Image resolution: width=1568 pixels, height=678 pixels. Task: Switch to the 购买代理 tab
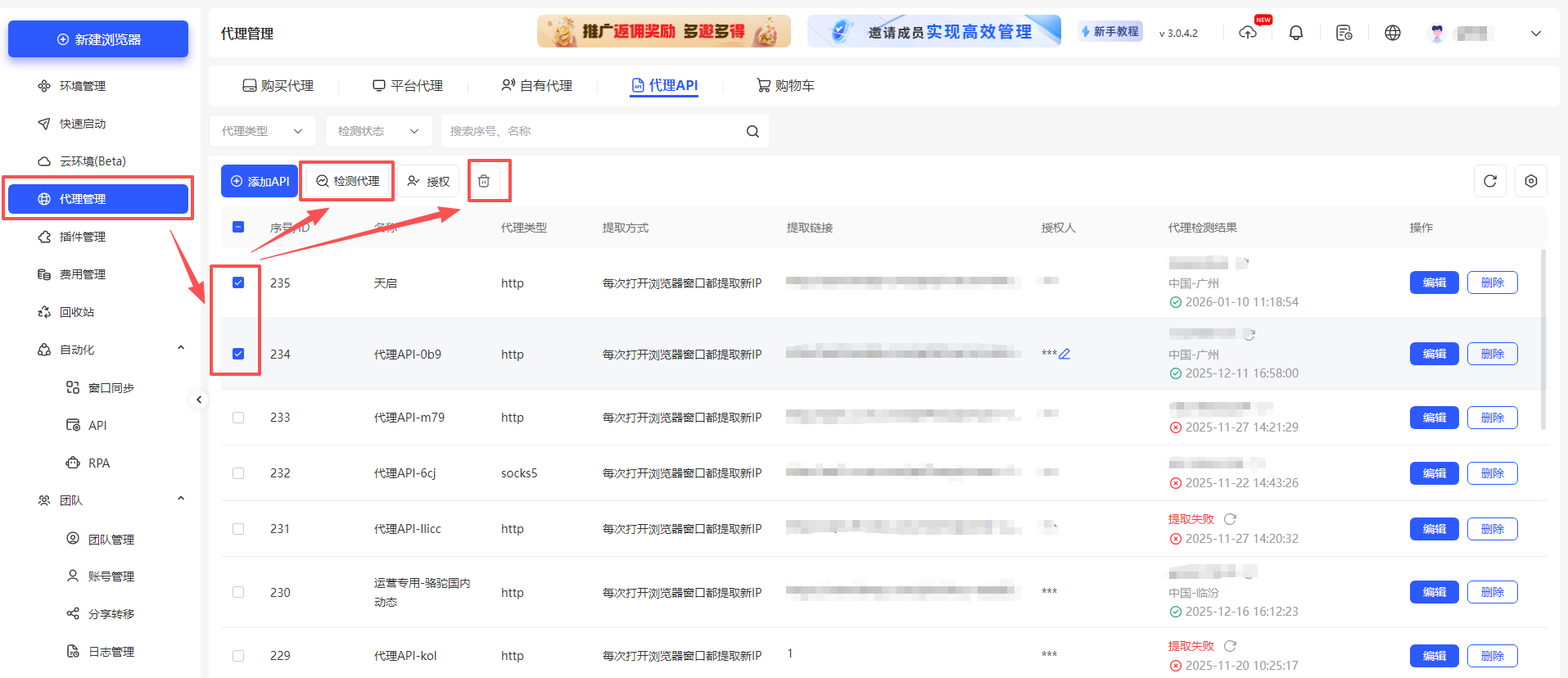(278, 86)
